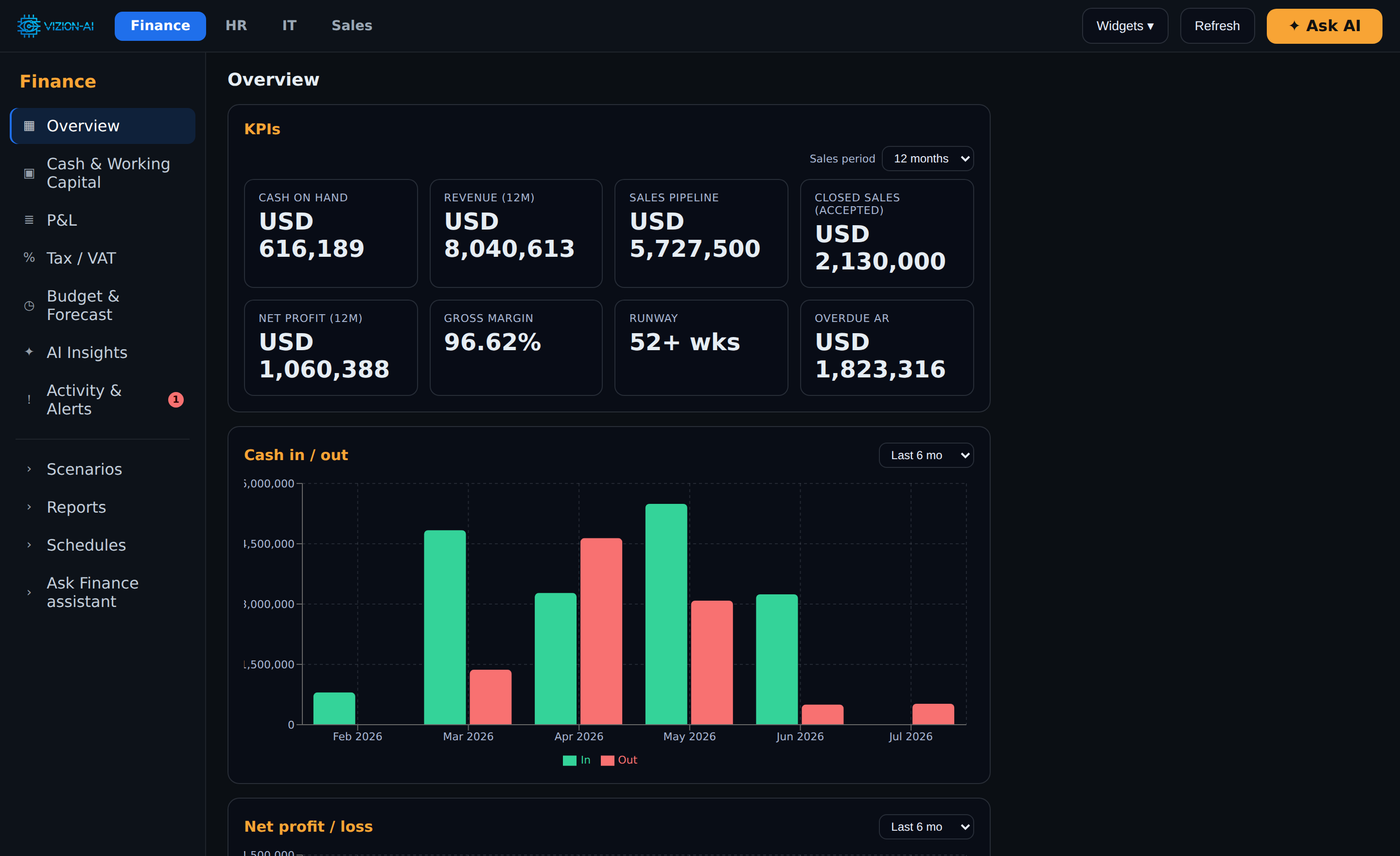Open Ask Finance assistant link

[103, 592]
